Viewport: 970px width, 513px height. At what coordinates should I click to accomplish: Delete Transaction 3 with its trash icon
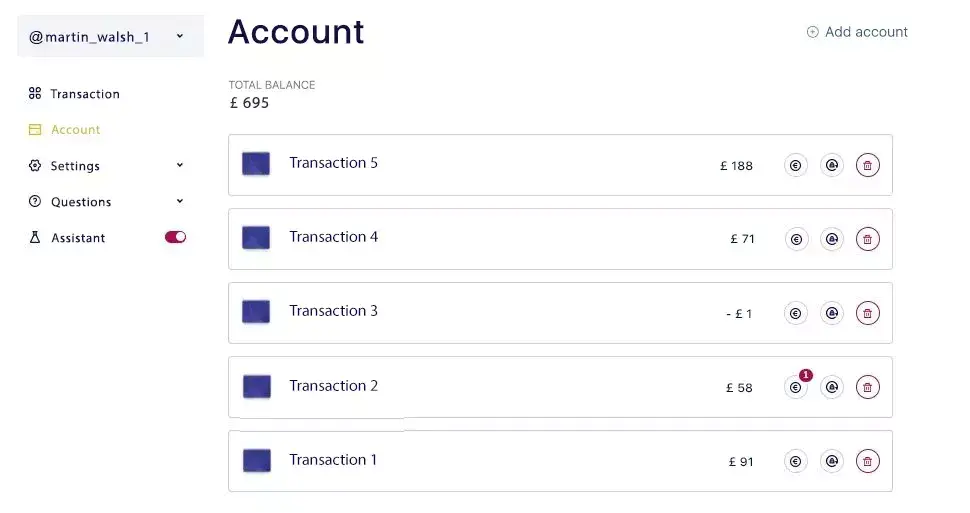(x=868, y=313)
